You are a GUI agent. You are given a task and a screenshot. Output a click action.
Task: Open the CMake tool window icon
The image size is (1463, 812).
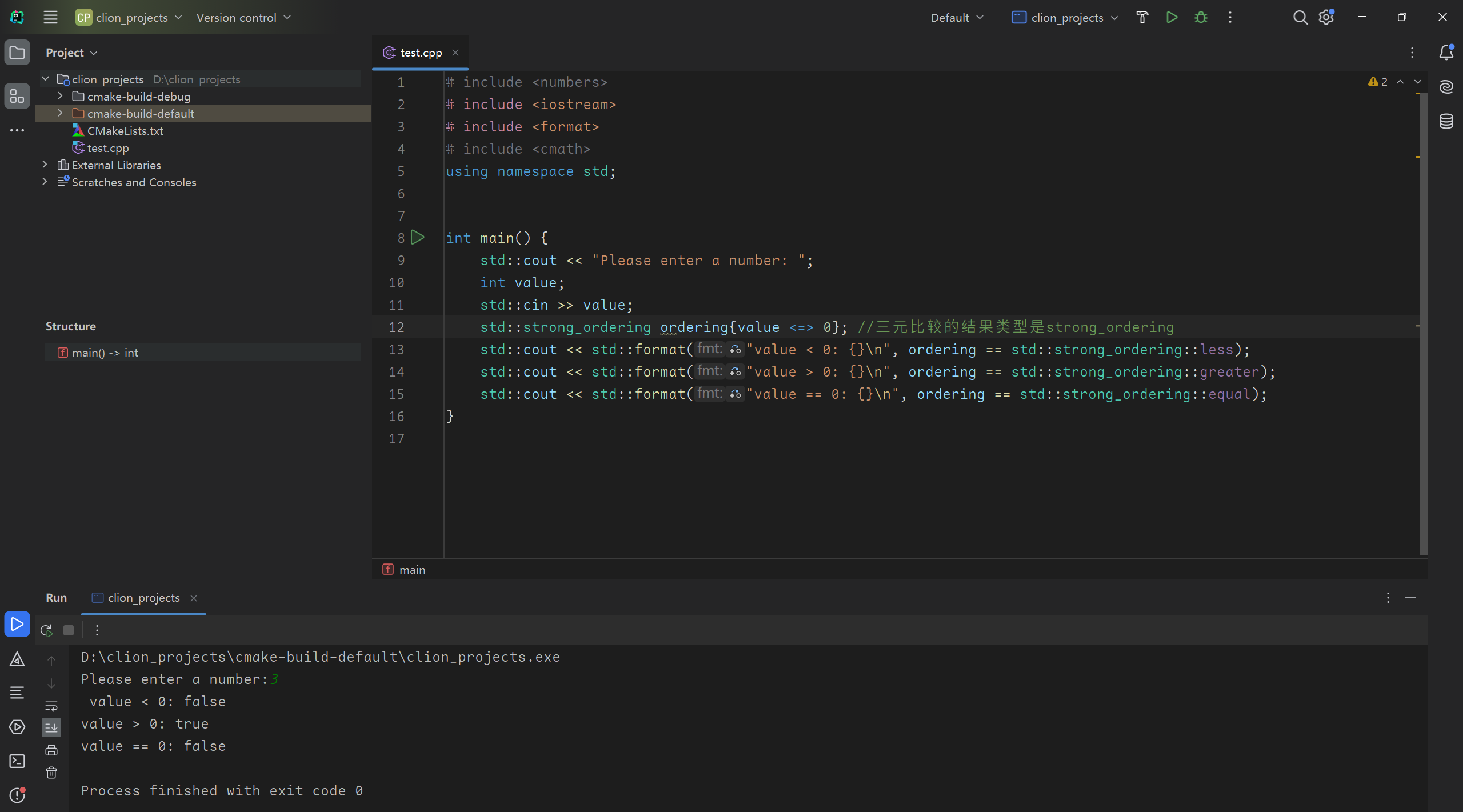[x=17, y=659]
